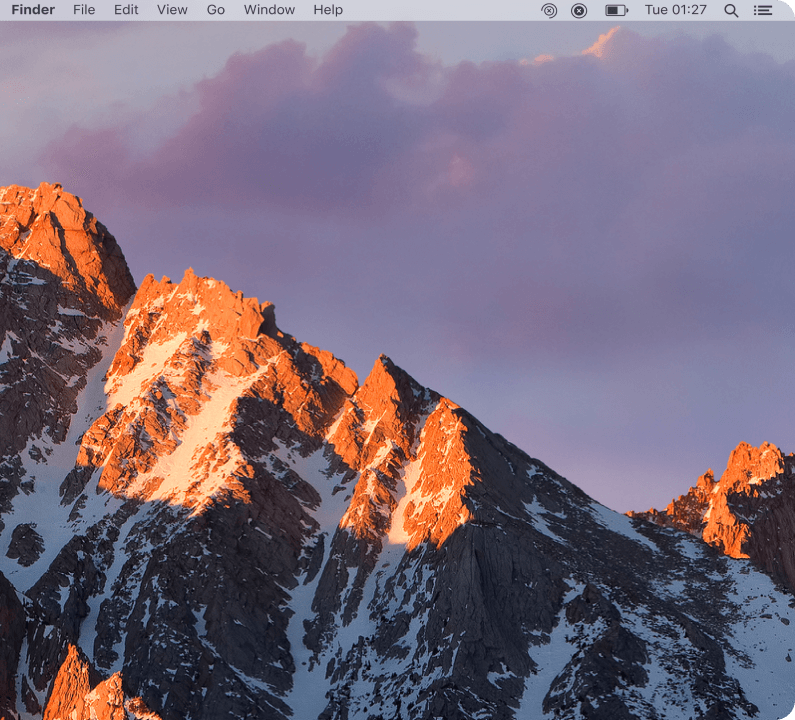Click the circled X status icon
This screenshot has height=720, width=795.
pos(579,10)
